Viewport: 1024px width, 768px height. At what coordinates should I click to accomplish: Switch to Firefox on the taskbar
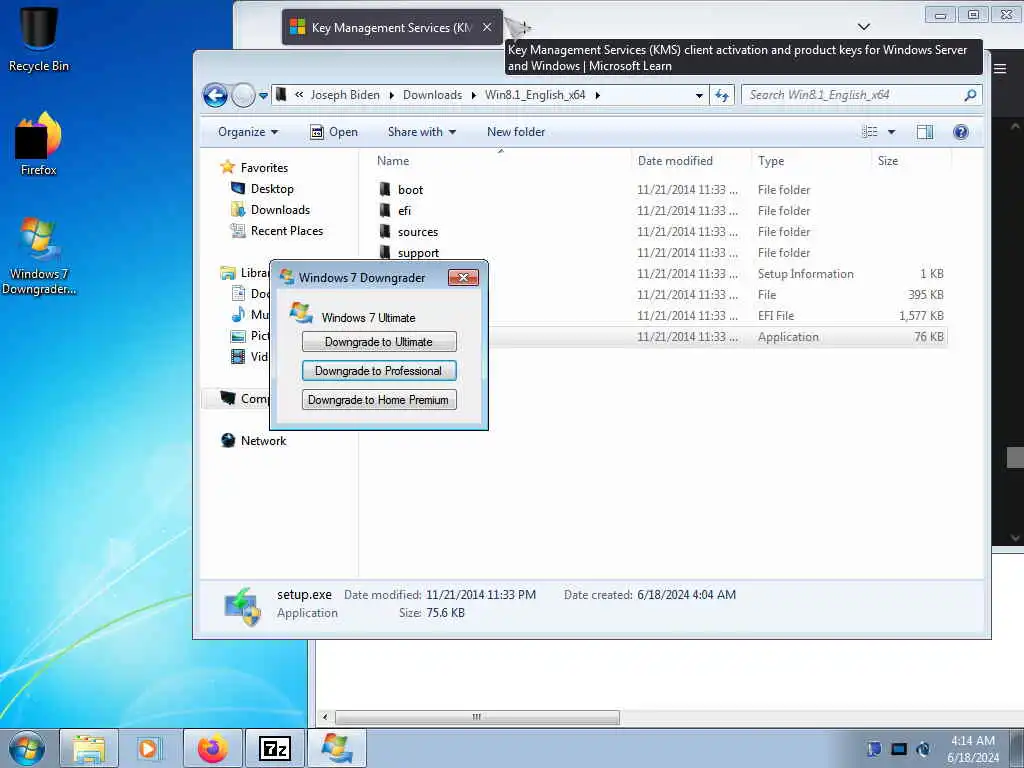[x=212, y=748]
